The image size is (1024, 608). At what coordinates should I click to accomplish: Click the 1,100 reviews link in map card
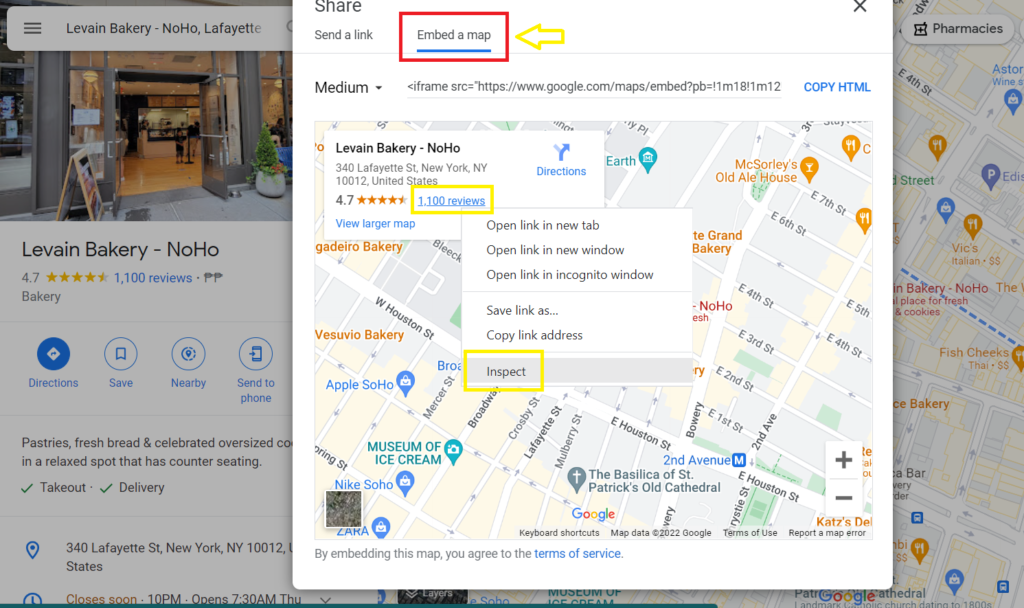tap(451, 201)
